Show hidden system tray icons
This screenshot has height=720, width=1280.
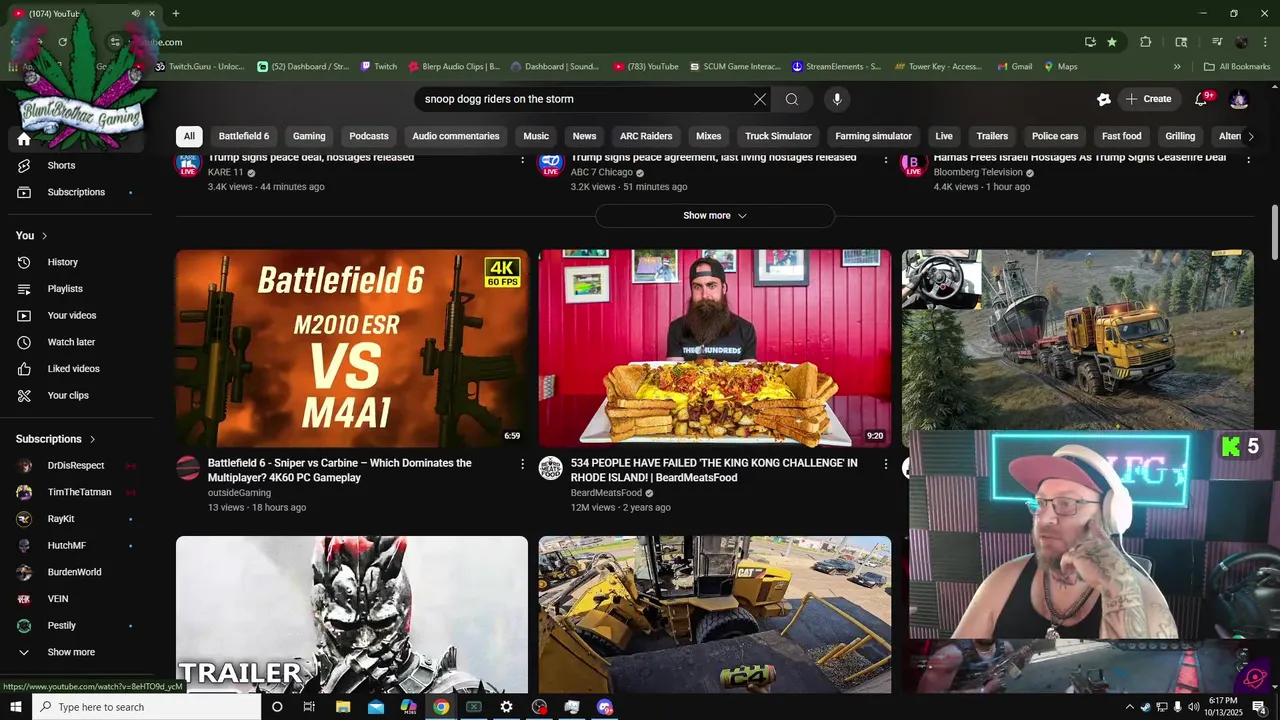(1130, 707)
